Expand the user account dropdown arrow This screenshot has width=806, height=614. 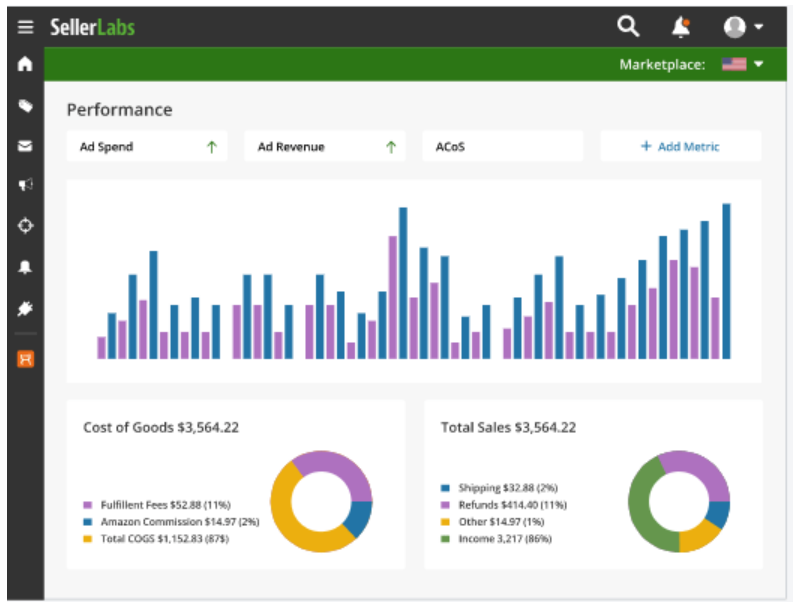[x=759, y=27]
